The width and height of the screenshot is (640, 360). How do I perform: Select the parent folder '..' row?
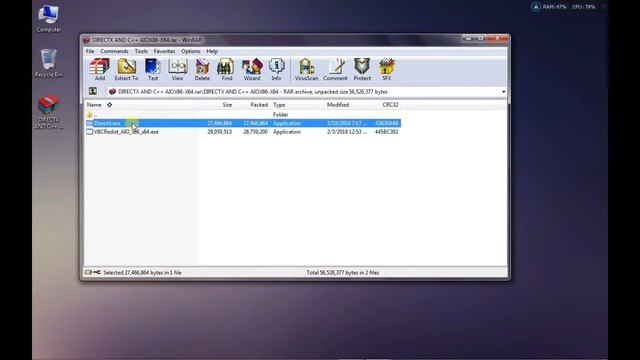click(x=243, y=115)
